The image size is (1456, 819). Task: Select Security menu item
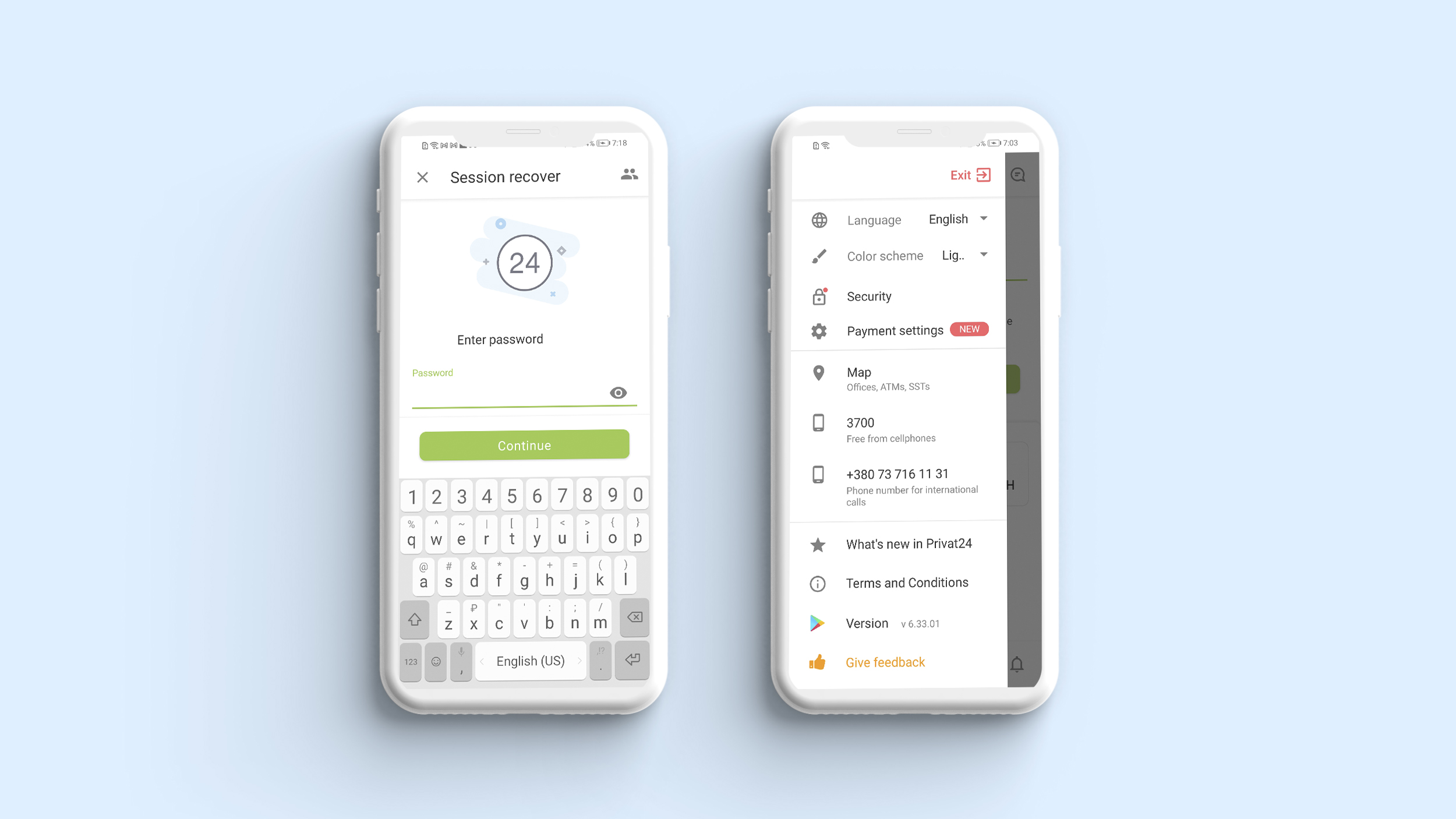click(868, 295)
